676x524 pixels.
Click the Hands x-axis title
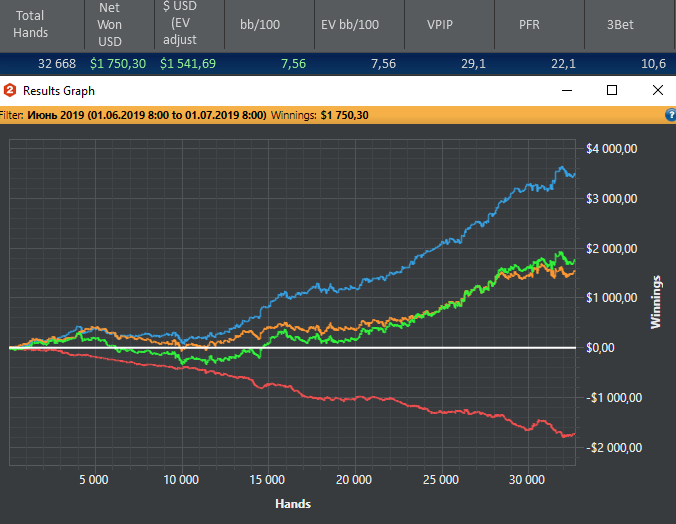click(x=293, y=504)
